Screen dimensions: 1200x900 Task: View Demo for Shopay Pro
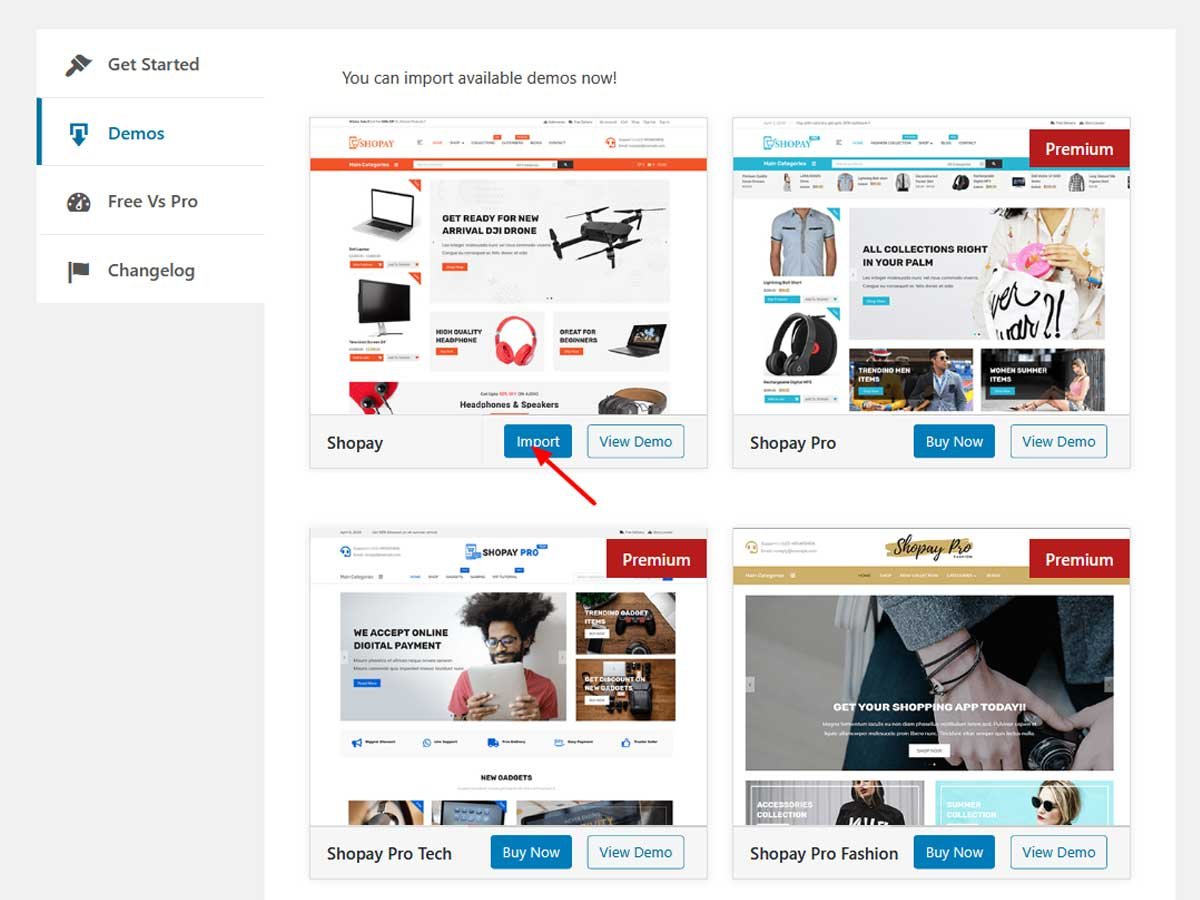coord(1058,442)
